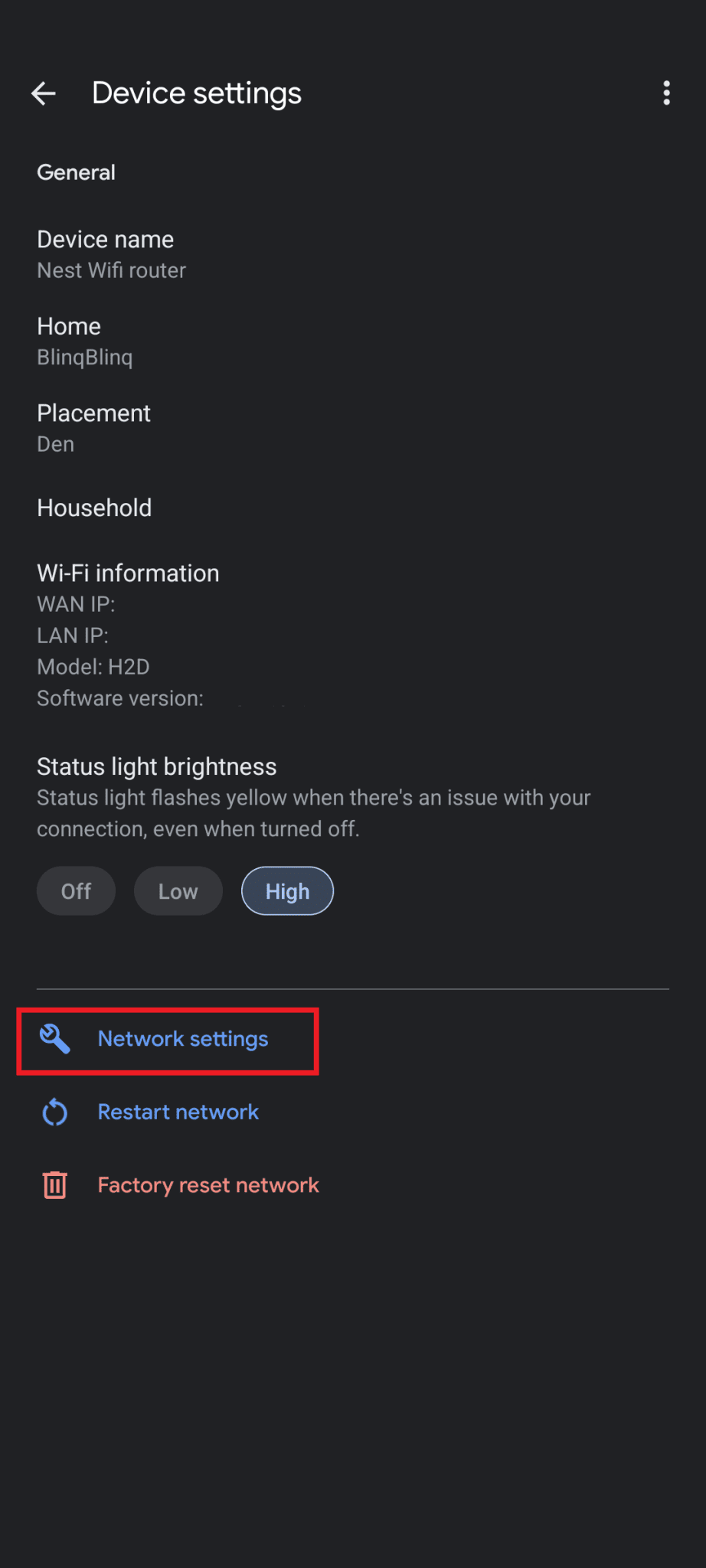Click the wrench icon beside Network settings

coord(54,1039)
